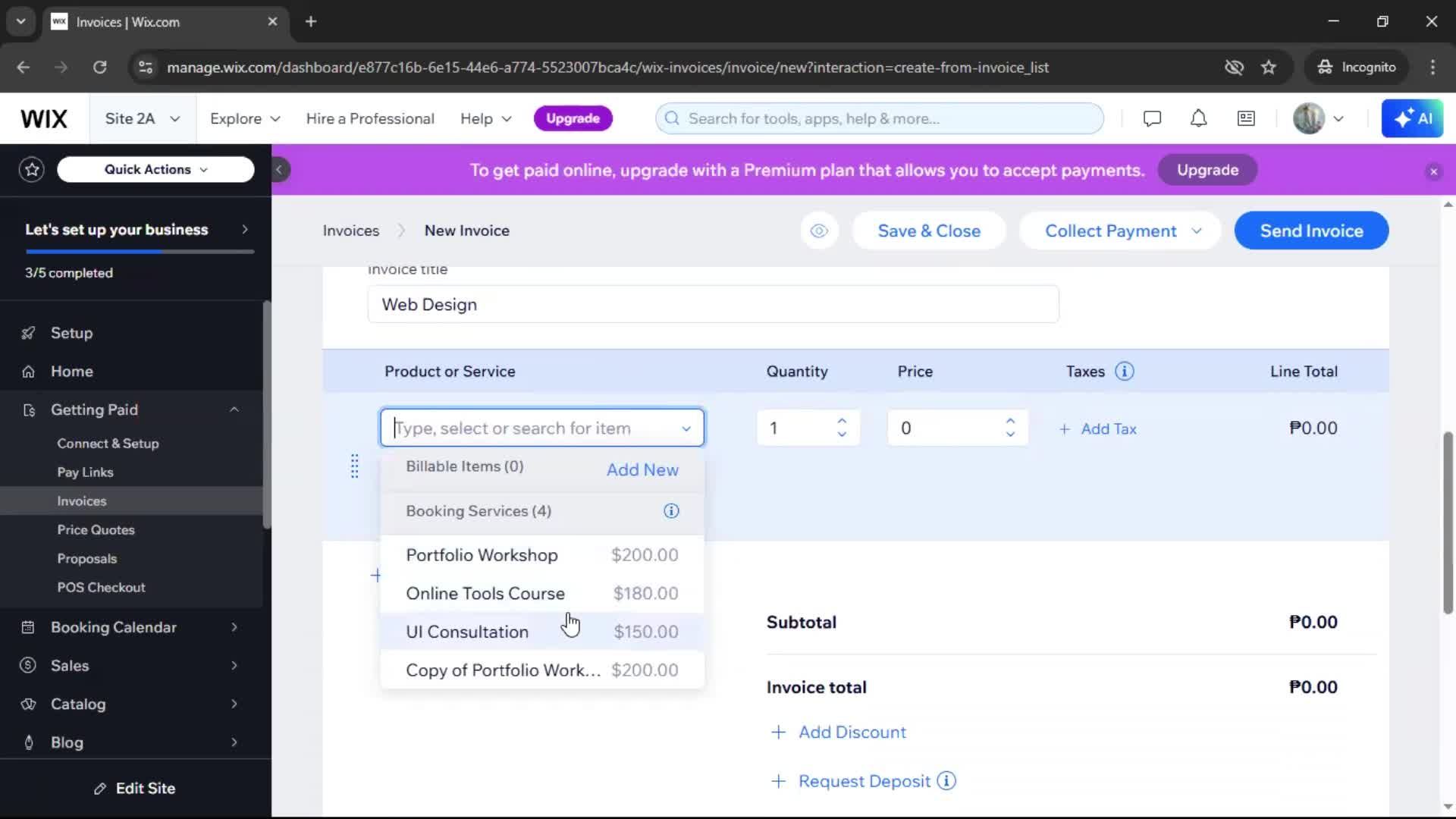Increase quantity with up arrow
The image size is (1456, 819).
click(841, 420)
